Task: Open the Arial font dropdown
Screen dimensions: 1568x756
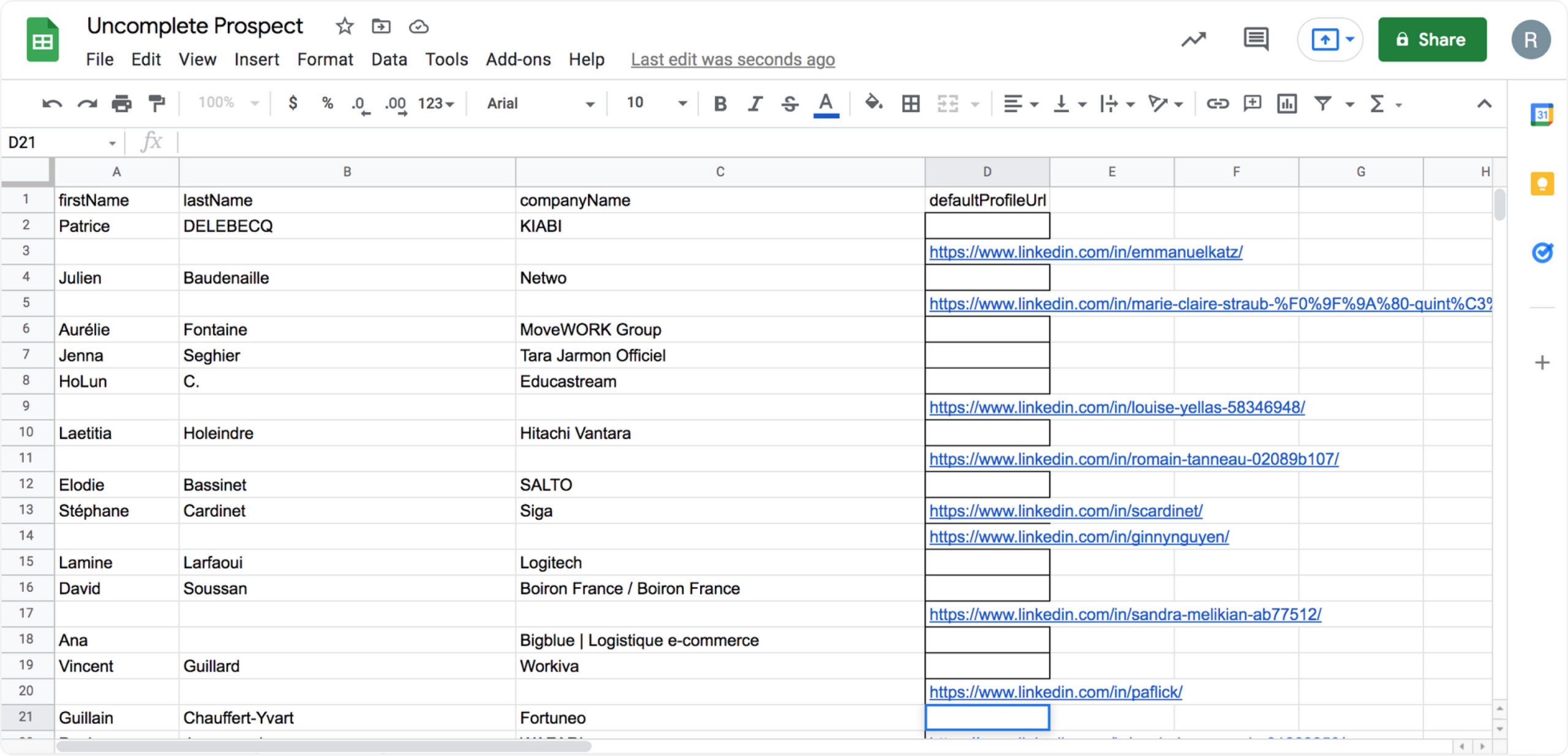Action: 540,103
